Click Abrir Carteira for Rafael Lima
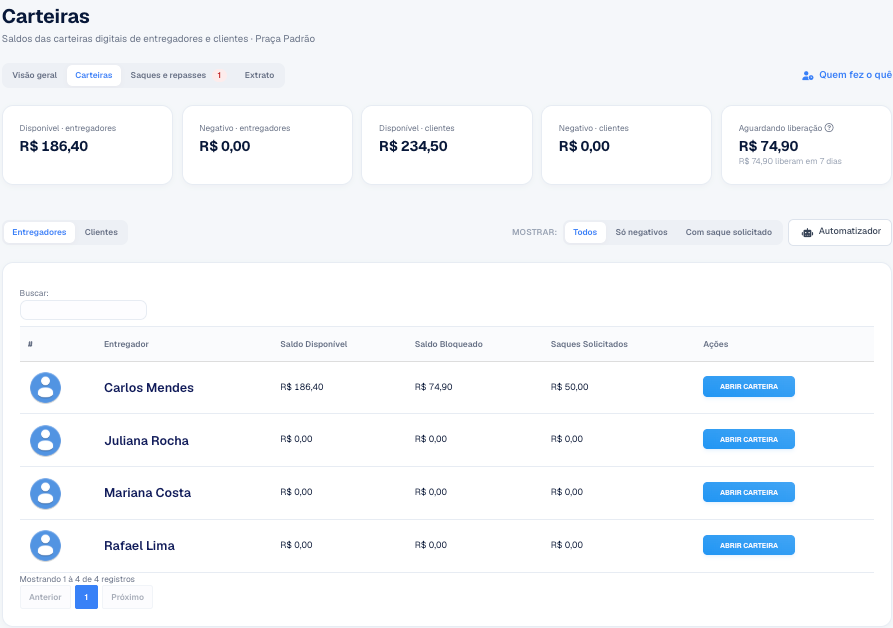 click(x=748, y=545)
